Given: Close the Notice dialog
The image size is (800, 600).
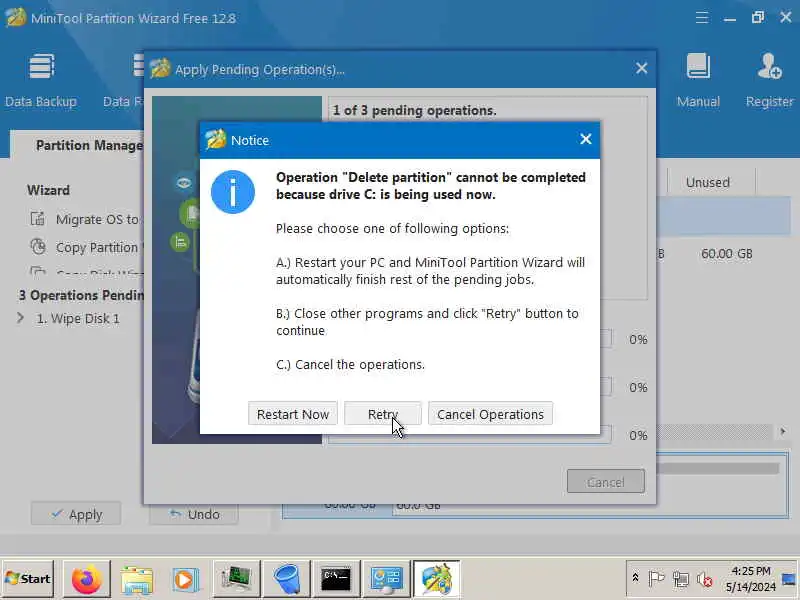Looking at the screenshot, I should [585, 139].
